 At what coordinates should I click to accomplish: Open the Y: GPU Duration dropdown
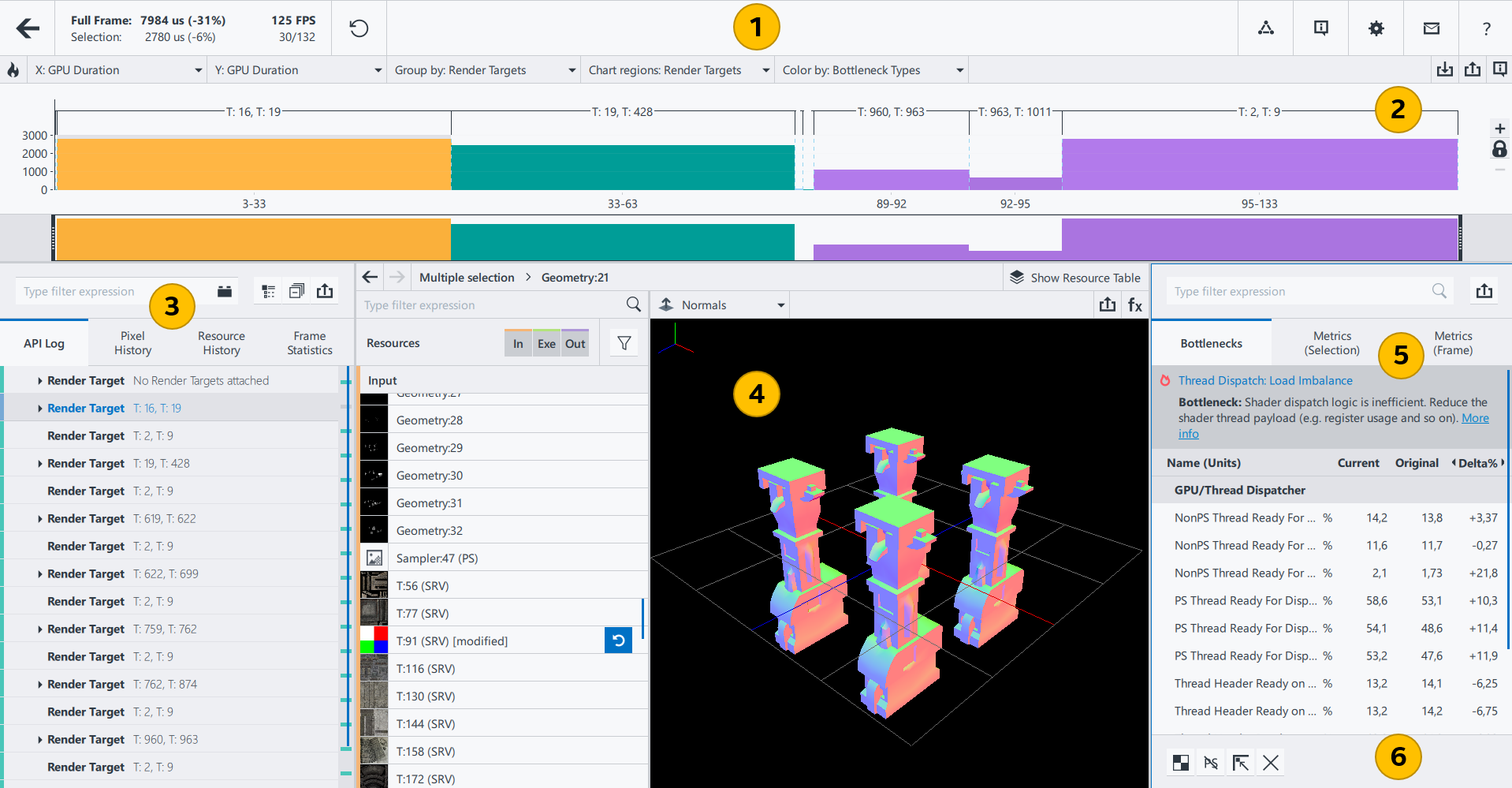pos(297,69)
